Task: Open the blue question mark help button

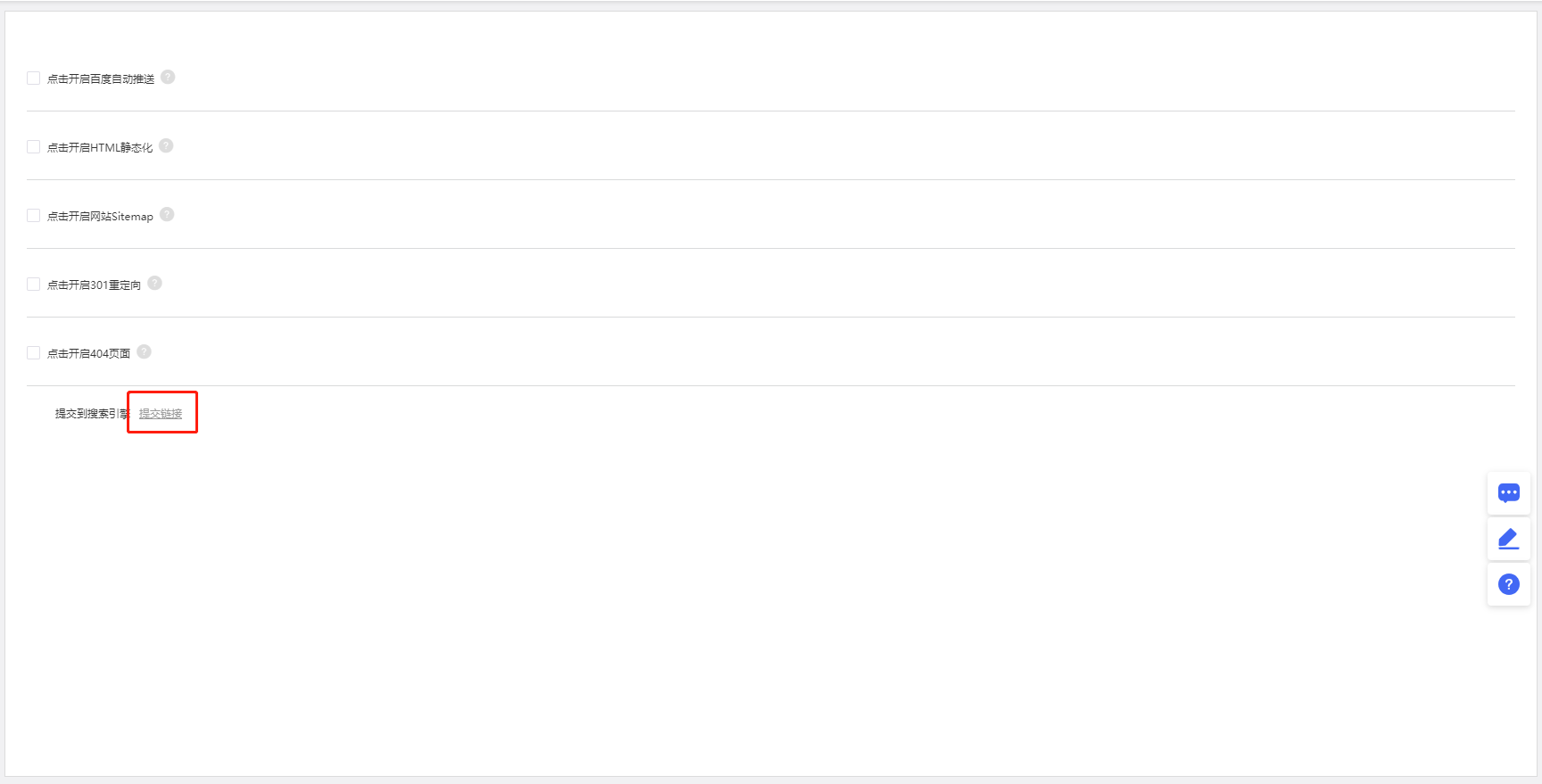Action: tap(1508, 584)
